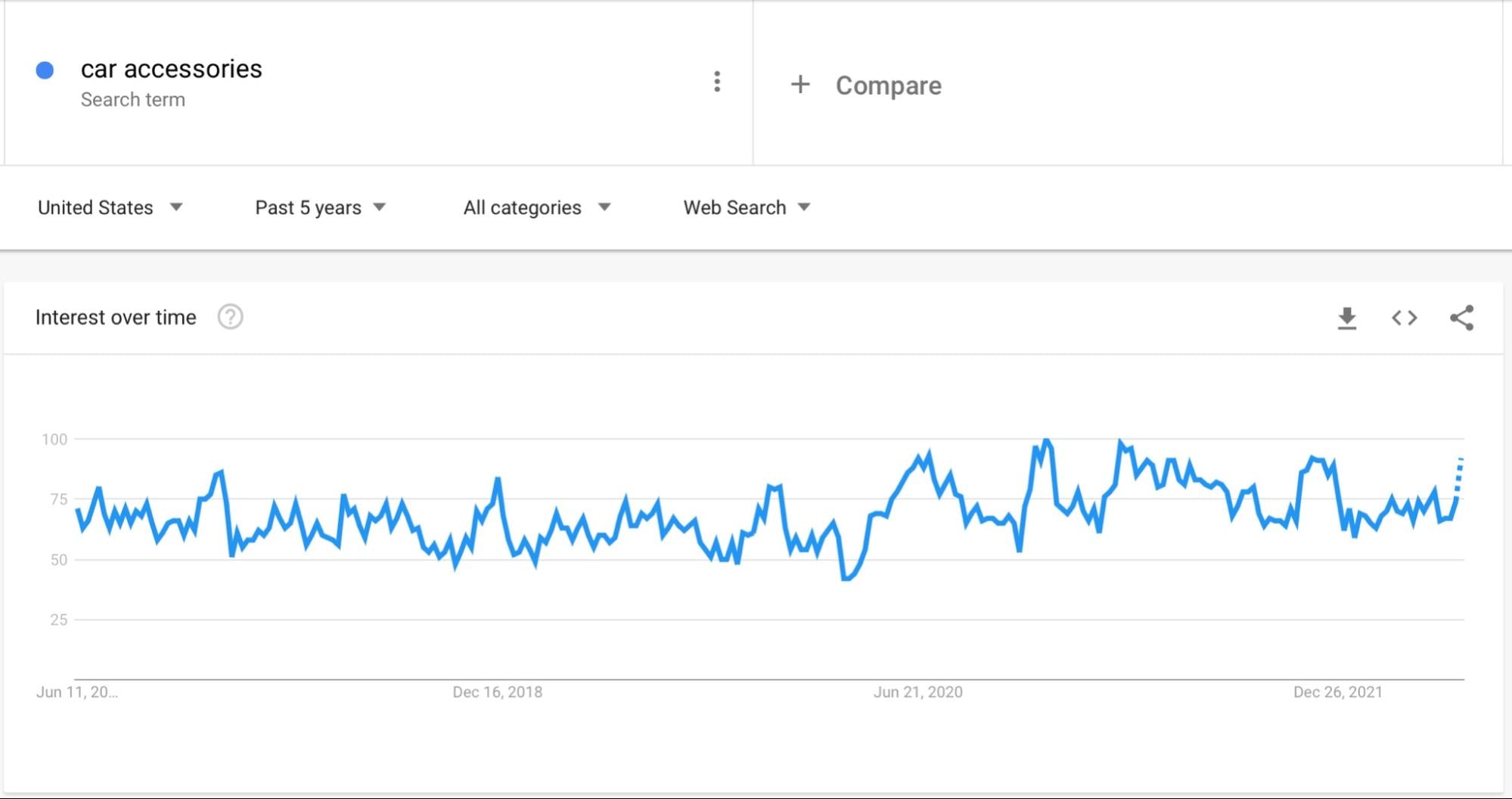The width and height of the screenshot is (1512, 799).
Task: Click the plus icon beside Compare
Action: click(x=800, y=84)
